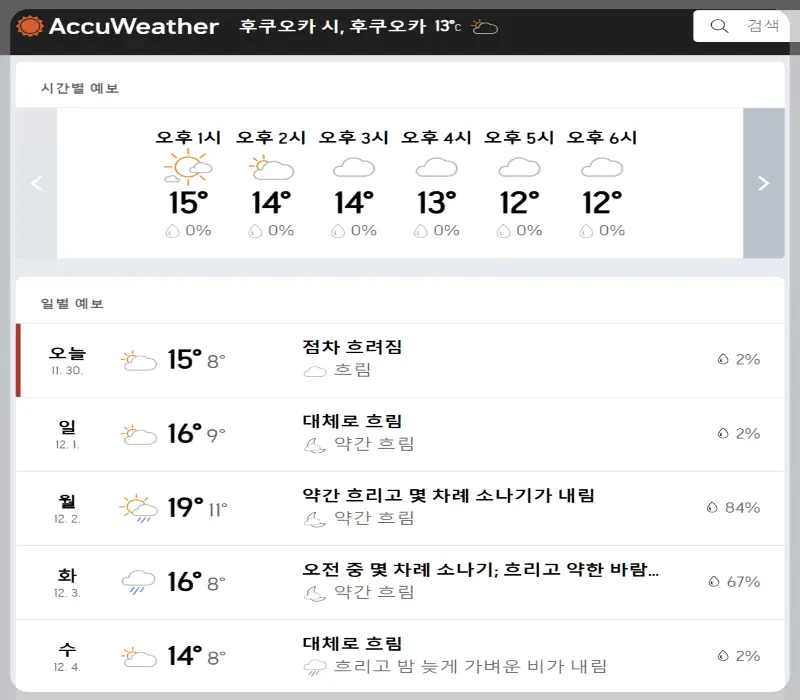
Task: Click the 오늘 row daytime weather icon
Action: pyautogui.click(x=139, y=361)
